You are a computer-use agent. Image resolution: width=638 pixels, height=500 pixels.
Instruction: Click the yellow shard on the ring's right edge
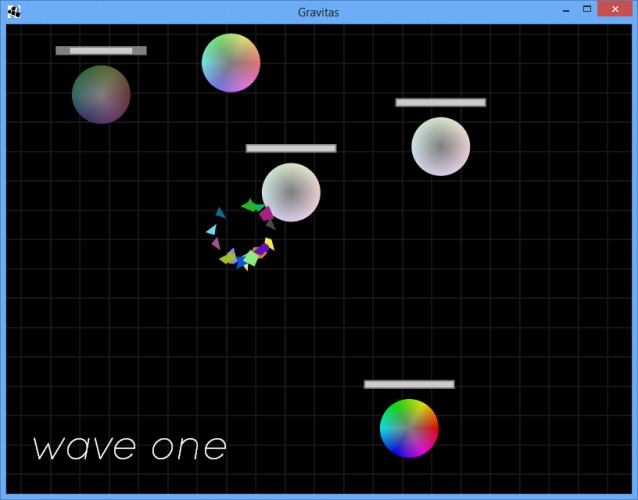270,243
